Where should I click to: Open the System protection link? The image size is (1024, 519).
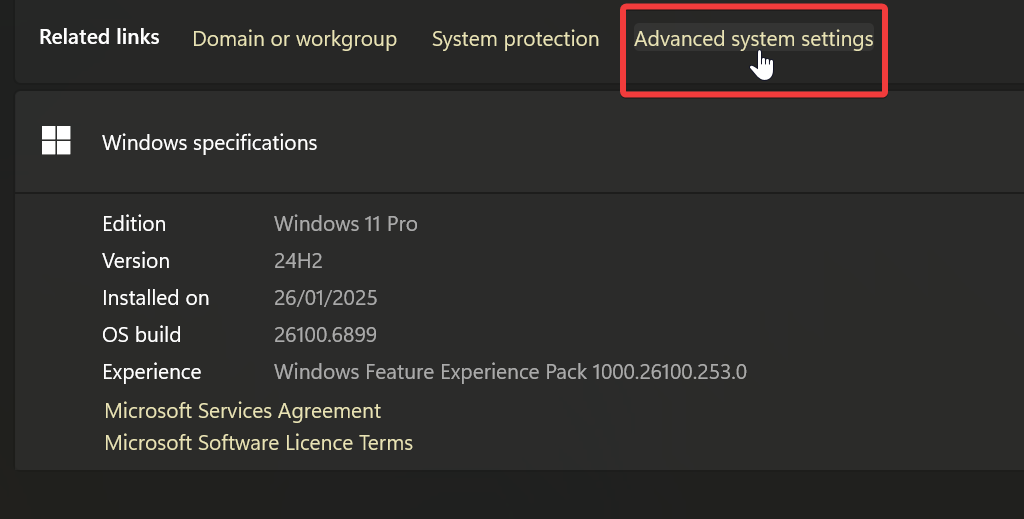pyautogui.click(x=515, y=40)
